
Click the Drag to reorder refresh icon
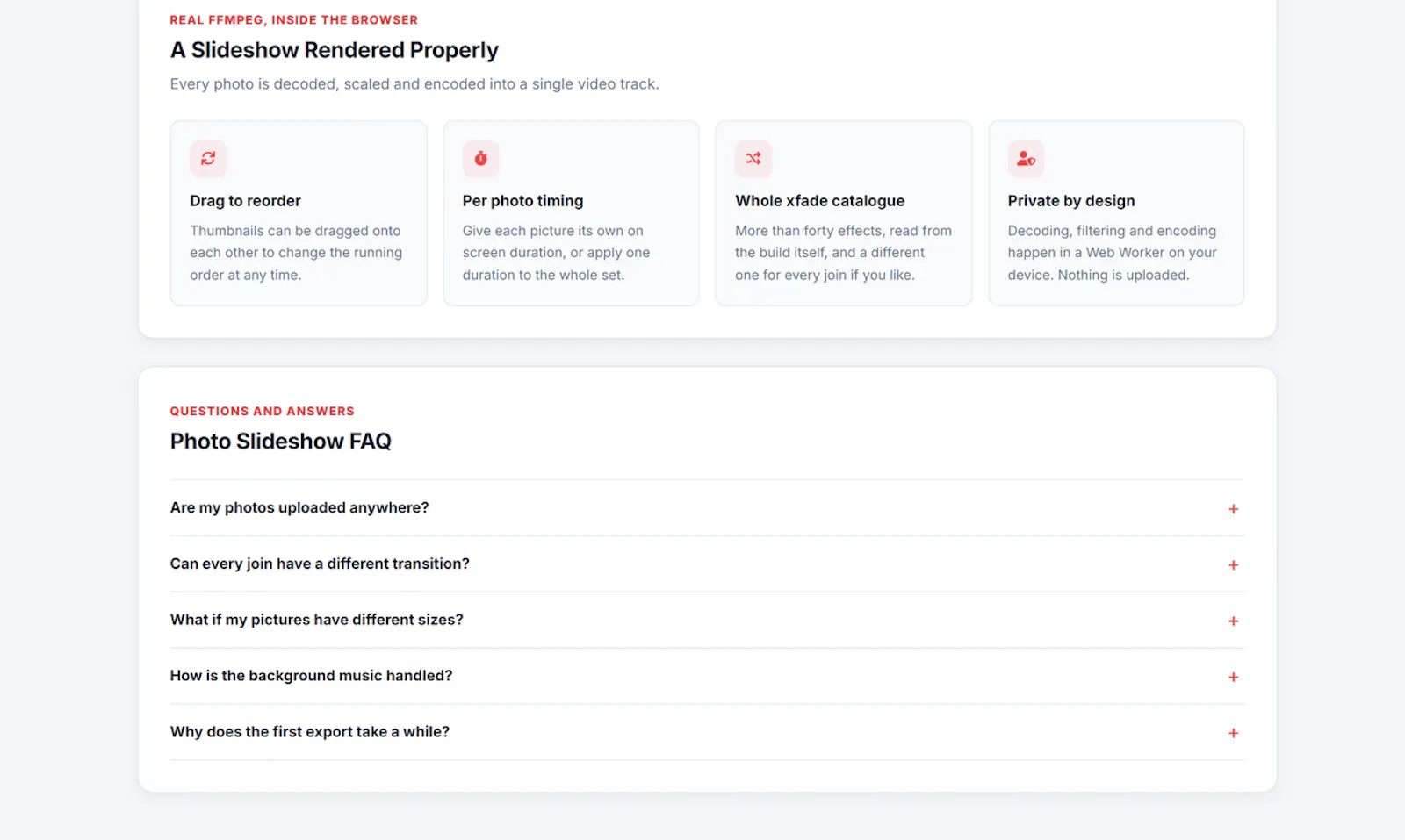point(208,159)
